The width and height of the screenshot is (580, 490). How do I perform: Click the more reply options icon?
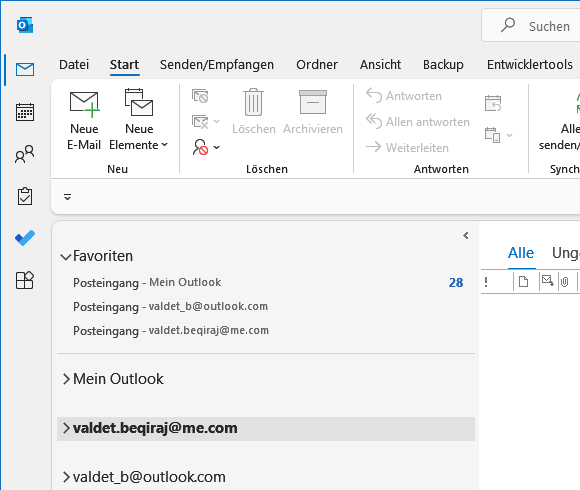(493, 135)
